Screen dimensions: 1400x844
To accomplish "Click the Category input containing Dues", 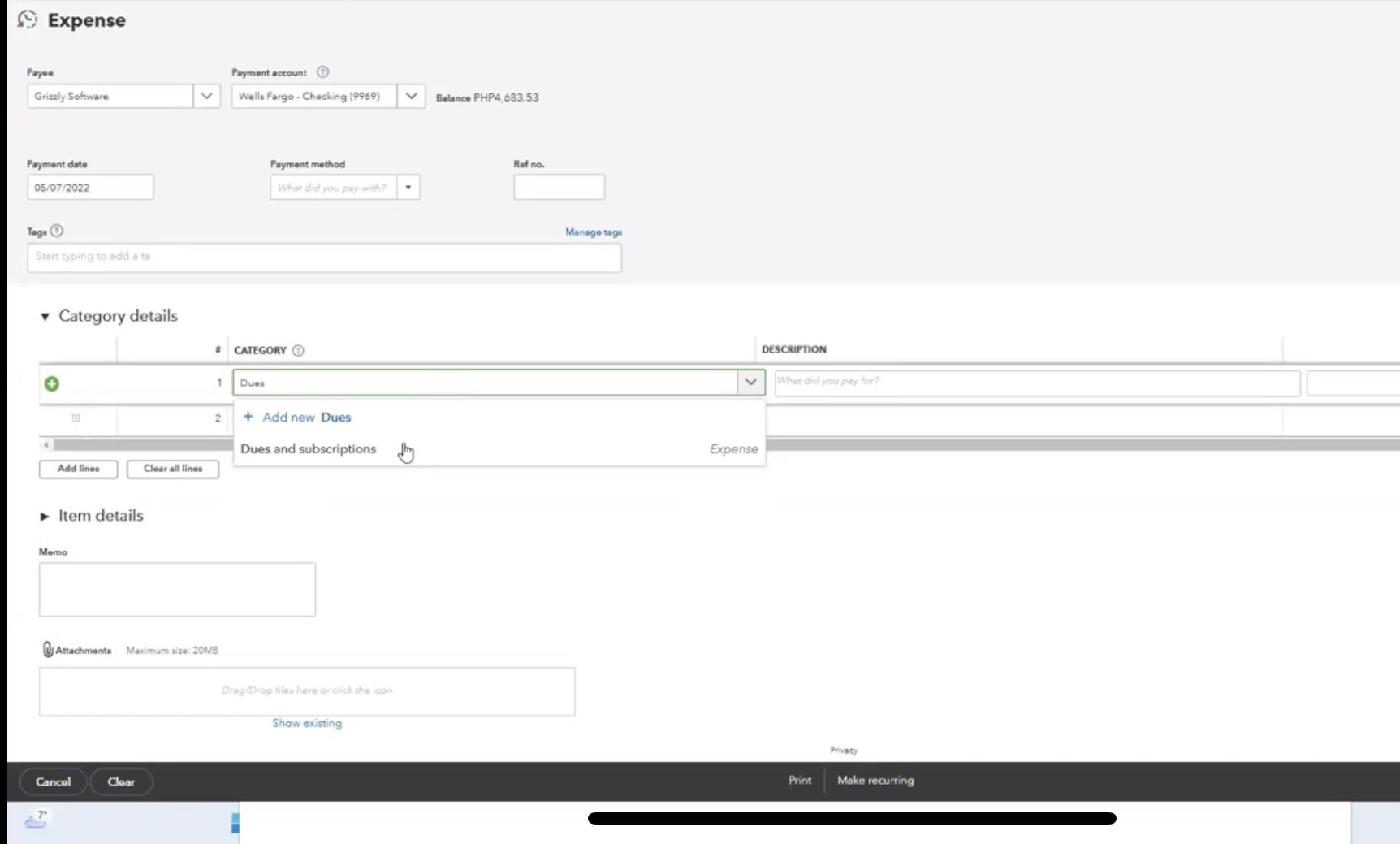I will (486, 383).
